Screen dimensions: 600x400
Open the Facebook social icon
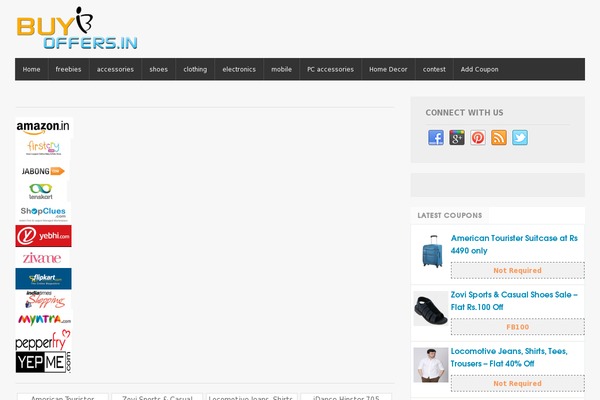click(436, 137)
